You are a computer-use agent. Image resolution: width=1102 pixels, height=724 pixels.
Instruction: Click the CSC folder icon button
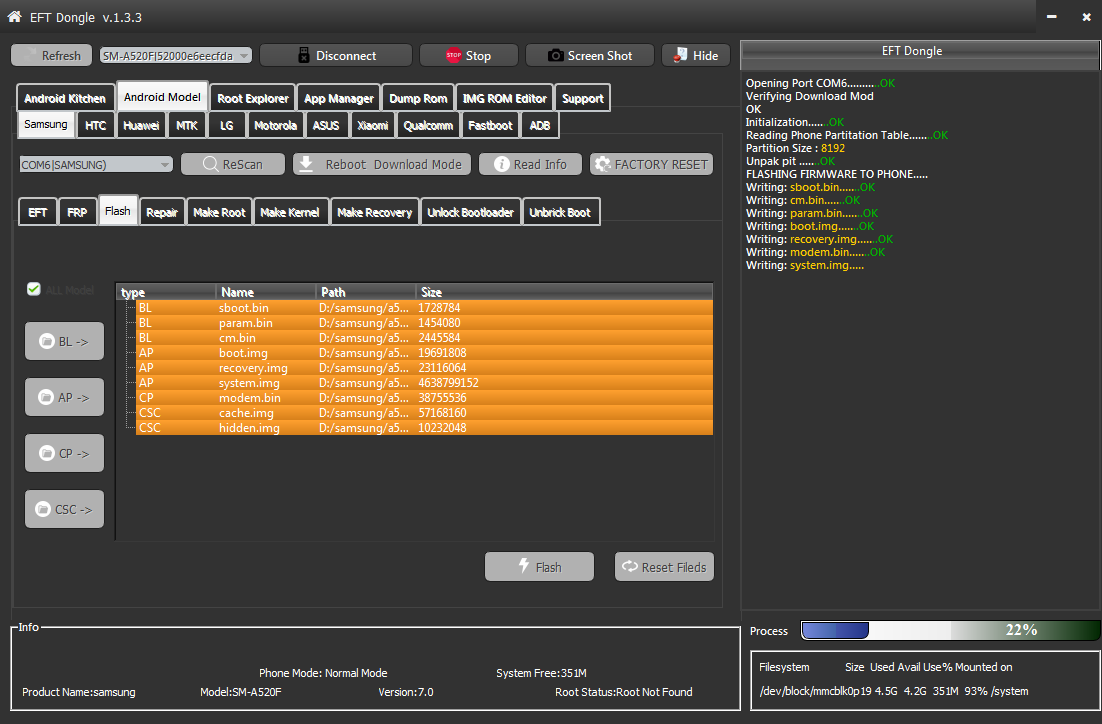pos(43,509)
